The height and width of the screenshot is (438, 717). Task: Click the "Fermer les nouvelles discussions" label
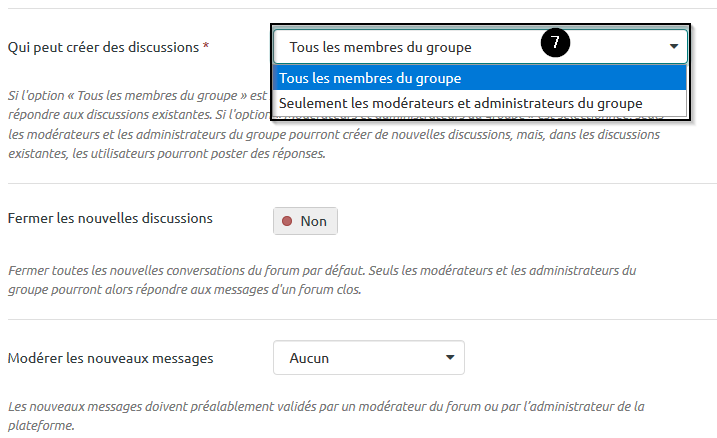[x=109, y=218]
